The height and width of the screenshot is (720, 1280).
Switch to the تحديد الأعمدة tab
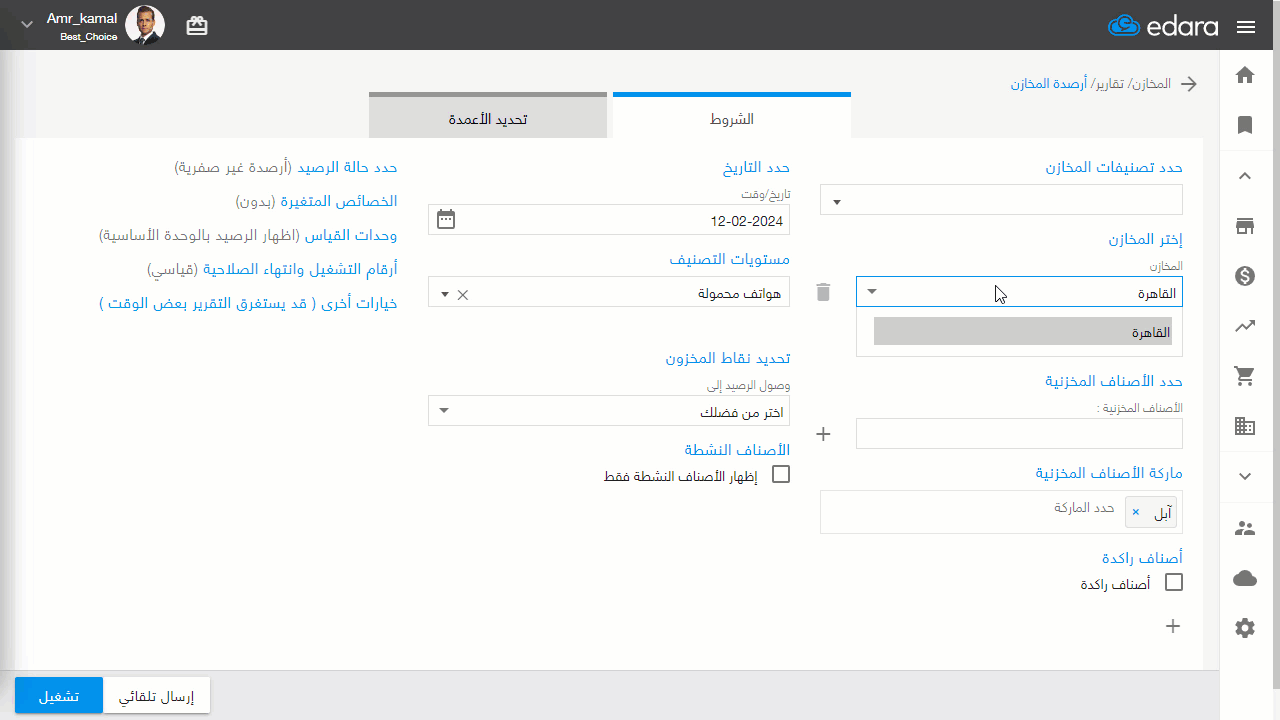pos(488,116)
